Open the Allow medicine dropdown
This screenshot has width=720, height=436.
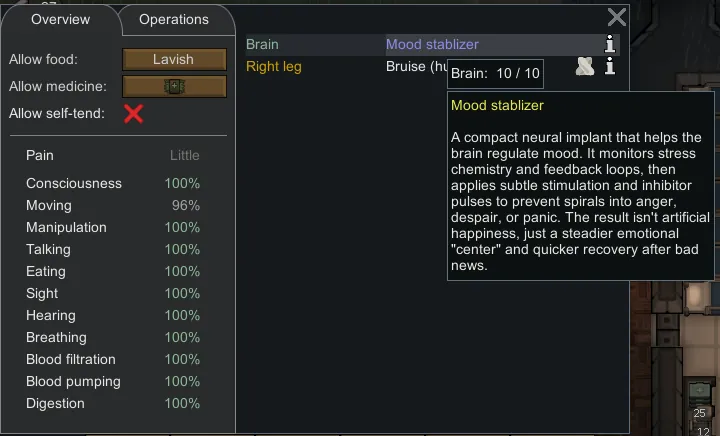173,87
